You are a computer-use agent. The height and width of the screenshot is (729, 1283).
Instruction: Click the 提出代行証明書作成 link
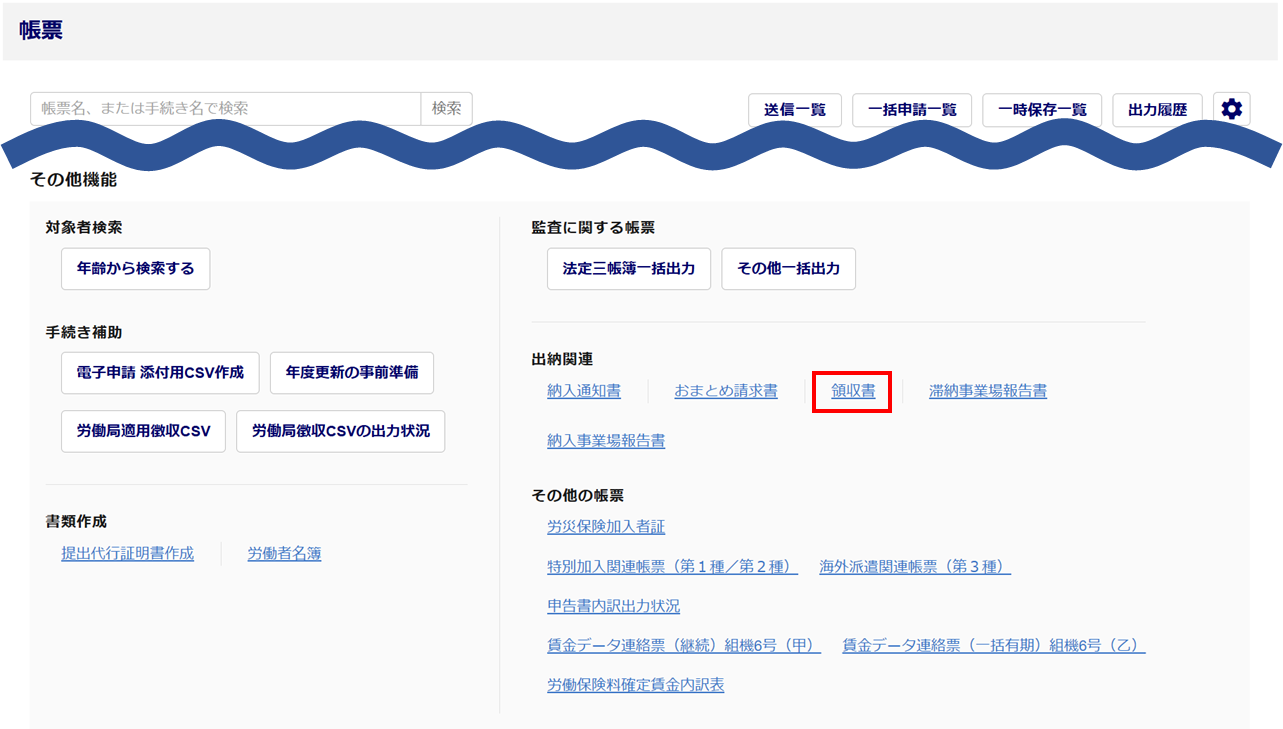pos(127,553)
